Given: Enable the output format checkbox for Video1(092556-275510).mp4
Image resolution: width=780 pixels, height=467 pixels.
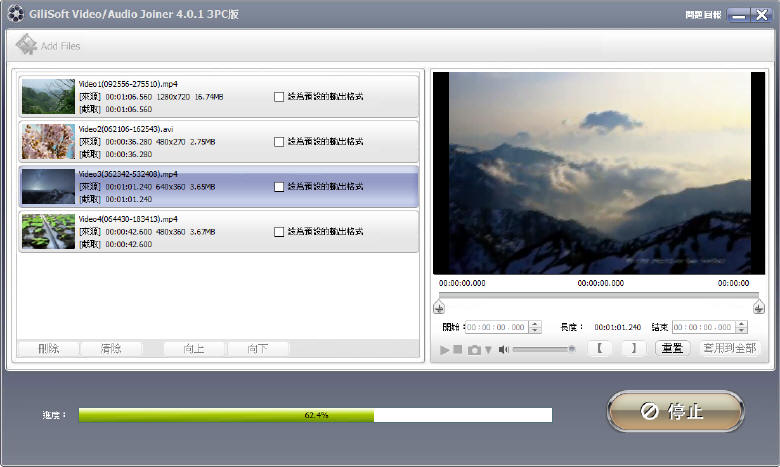Looking at the screenshot, I should click(279, 97).
